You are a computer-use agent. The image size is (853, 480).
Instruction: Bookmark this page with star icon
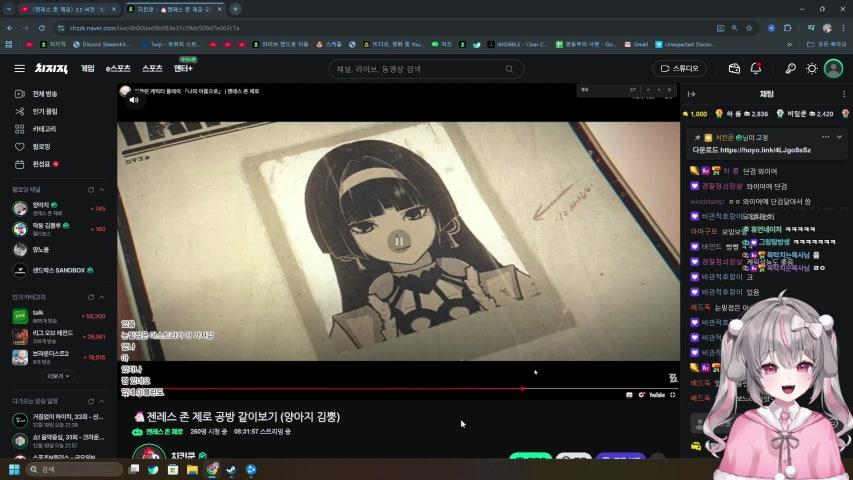point(749,28)
